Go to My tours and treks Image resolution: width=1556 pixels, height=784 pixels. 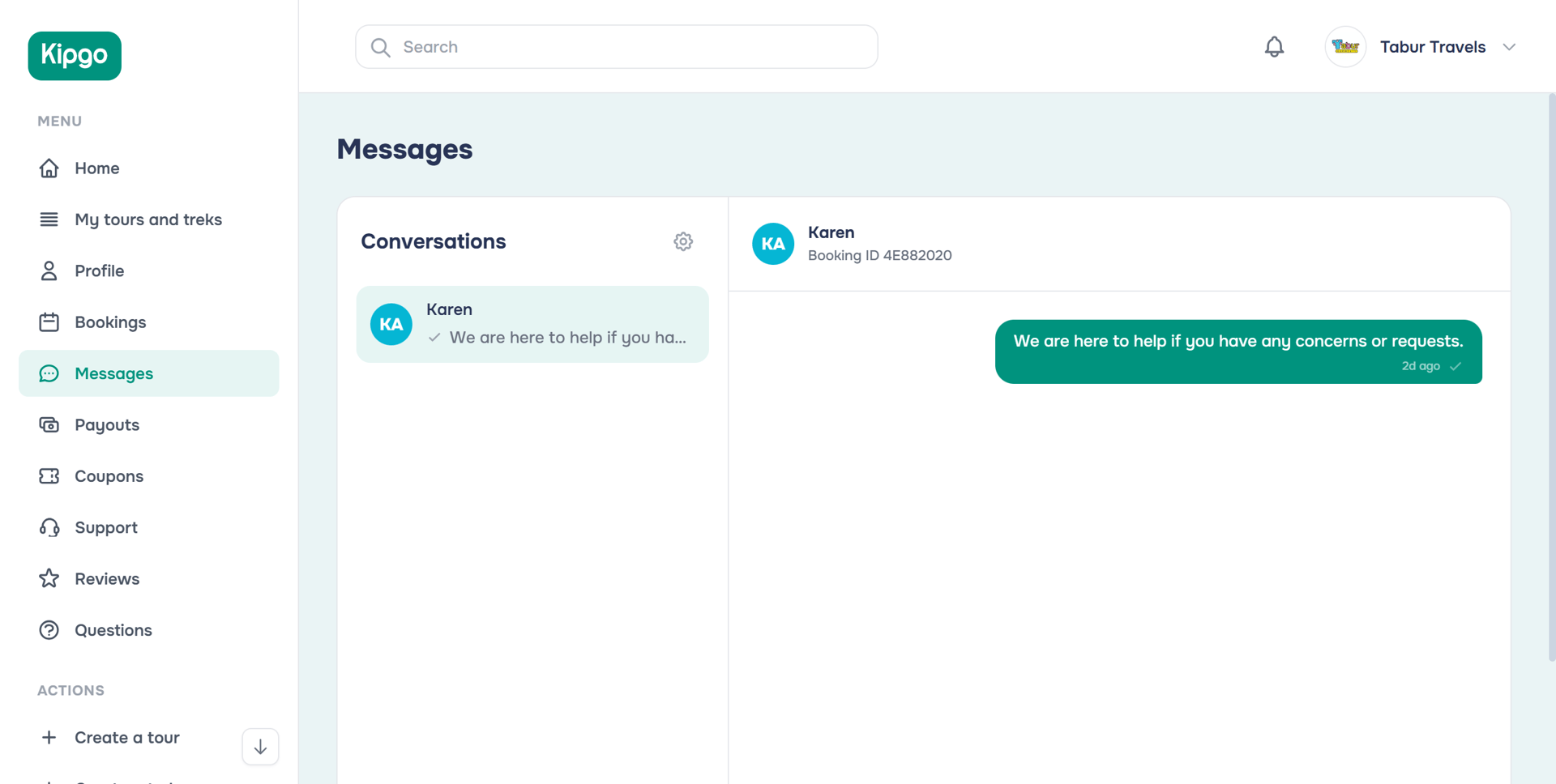pyautogui.click(x=148, y=219)
